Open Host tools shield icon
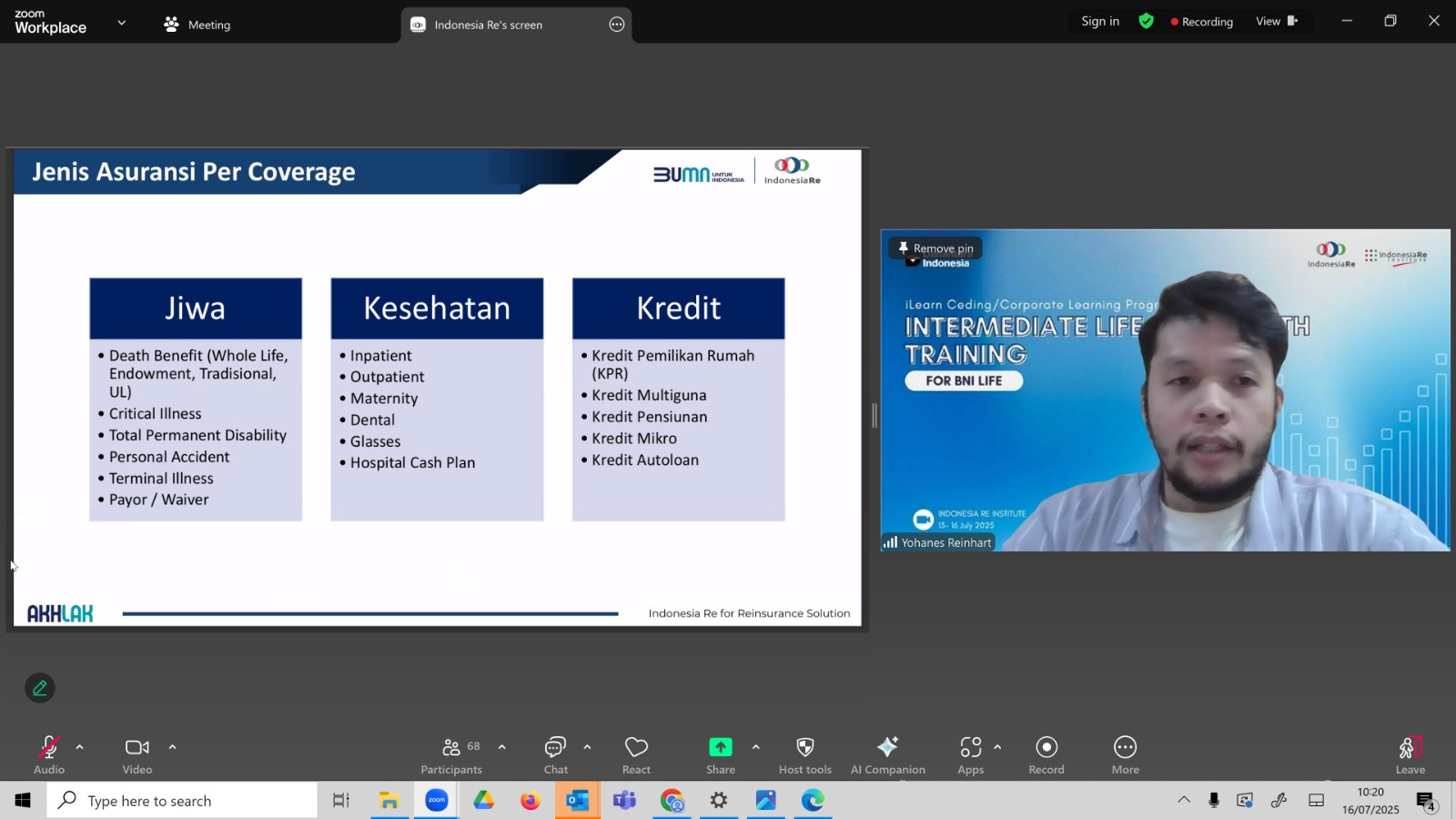Viewport: 1456px width, 819px height. pos(804,755)
